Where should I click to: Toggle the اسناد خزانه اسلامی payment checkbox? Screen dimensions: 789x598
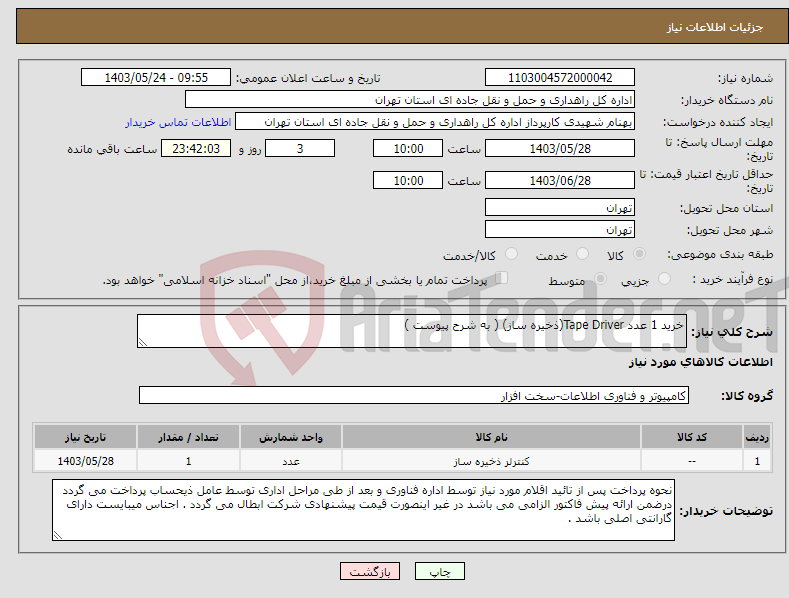(501, 278)
